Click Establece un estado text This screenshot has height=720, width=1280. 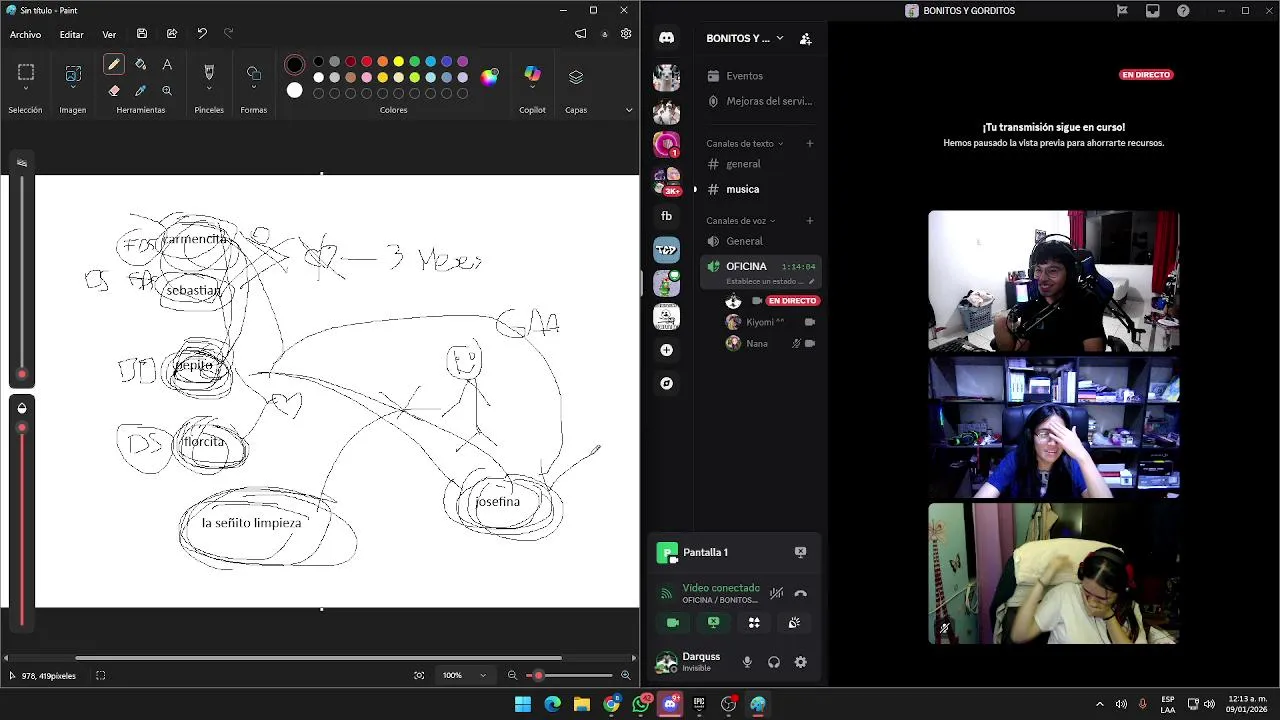[765, 282]
